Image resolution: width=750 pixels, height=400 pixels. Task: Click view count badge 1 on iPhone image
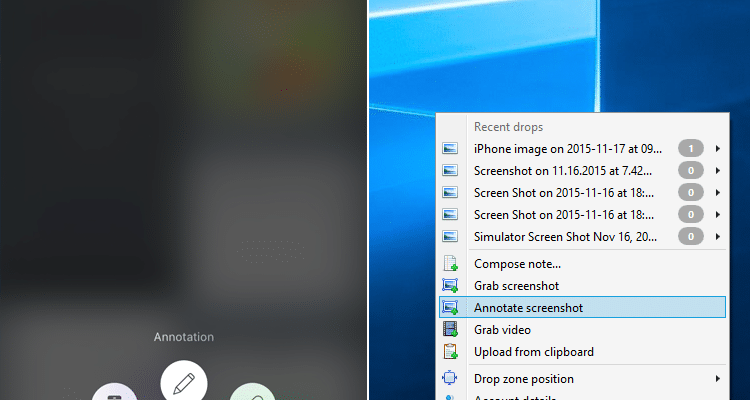click(691, 149)
